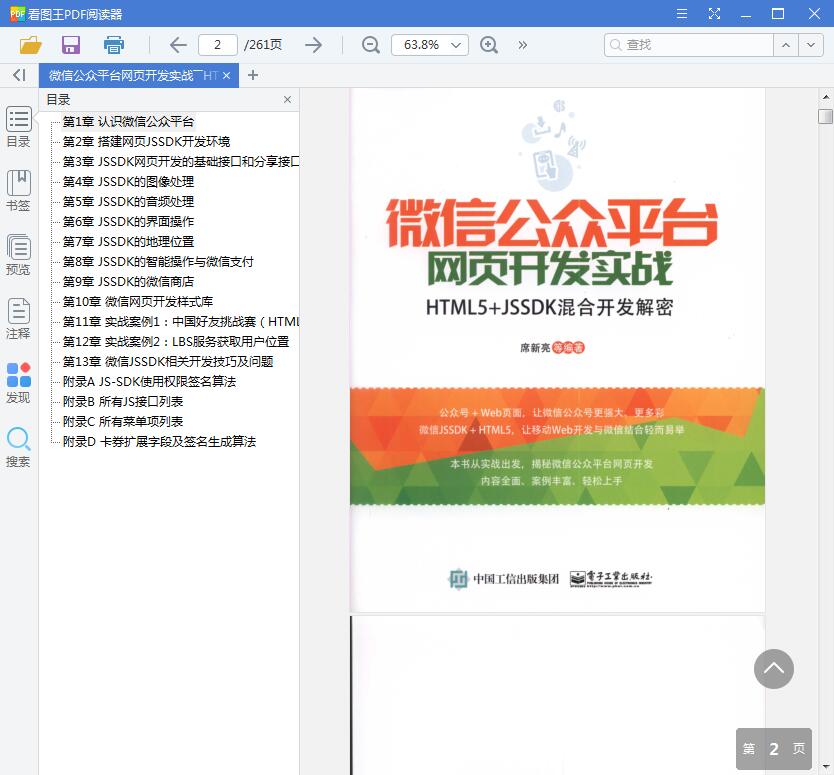The width and height of the screenshot is (834, 775).
Task: Zoom in on the page
Action: coord(487,45)
